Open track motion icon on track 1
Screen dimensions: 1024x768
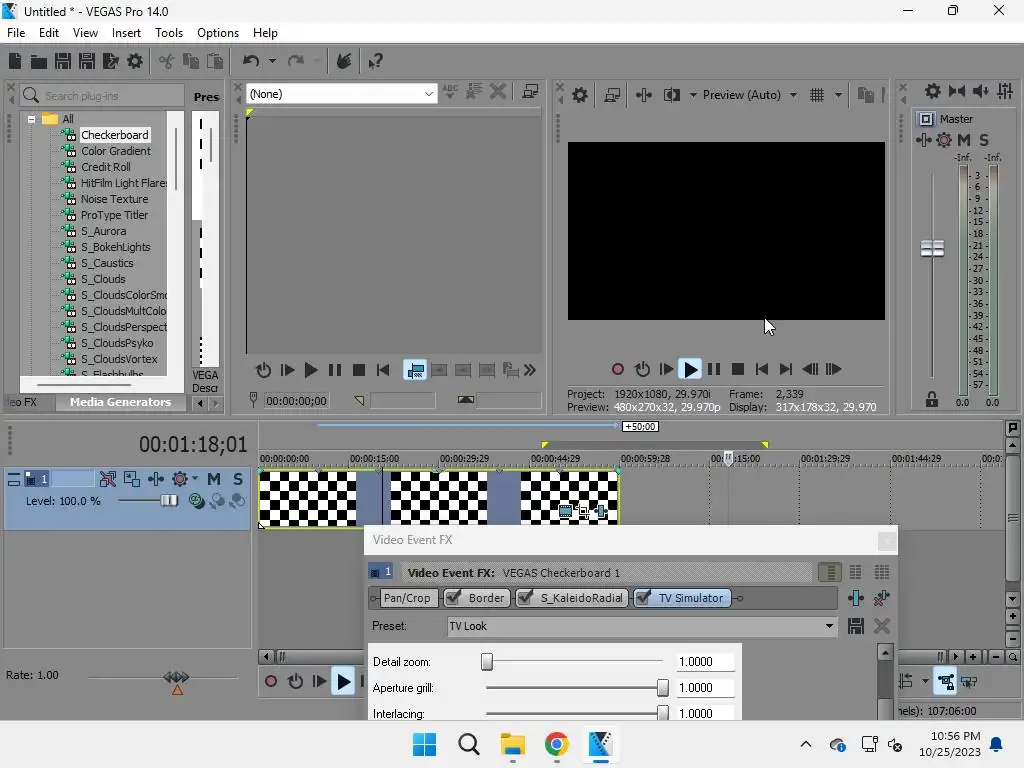(132, 479)
